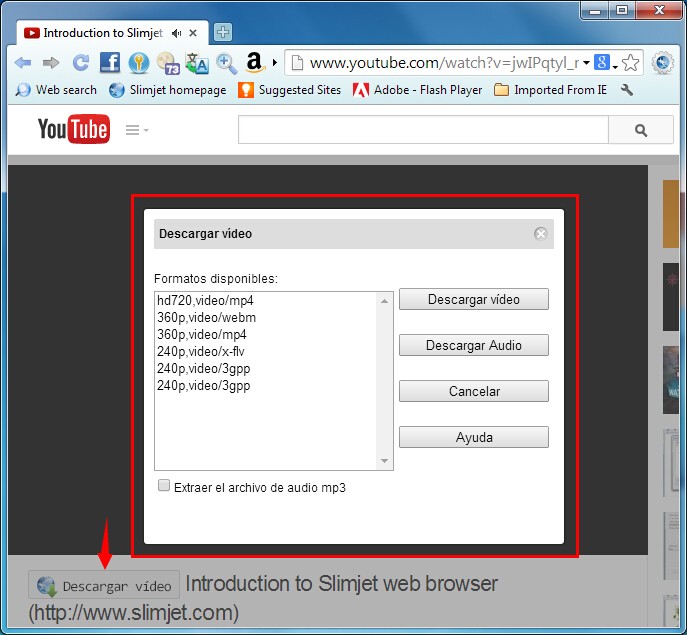Open the Slimjet settings gear icon
687x635 pixels.
(662, 63)
